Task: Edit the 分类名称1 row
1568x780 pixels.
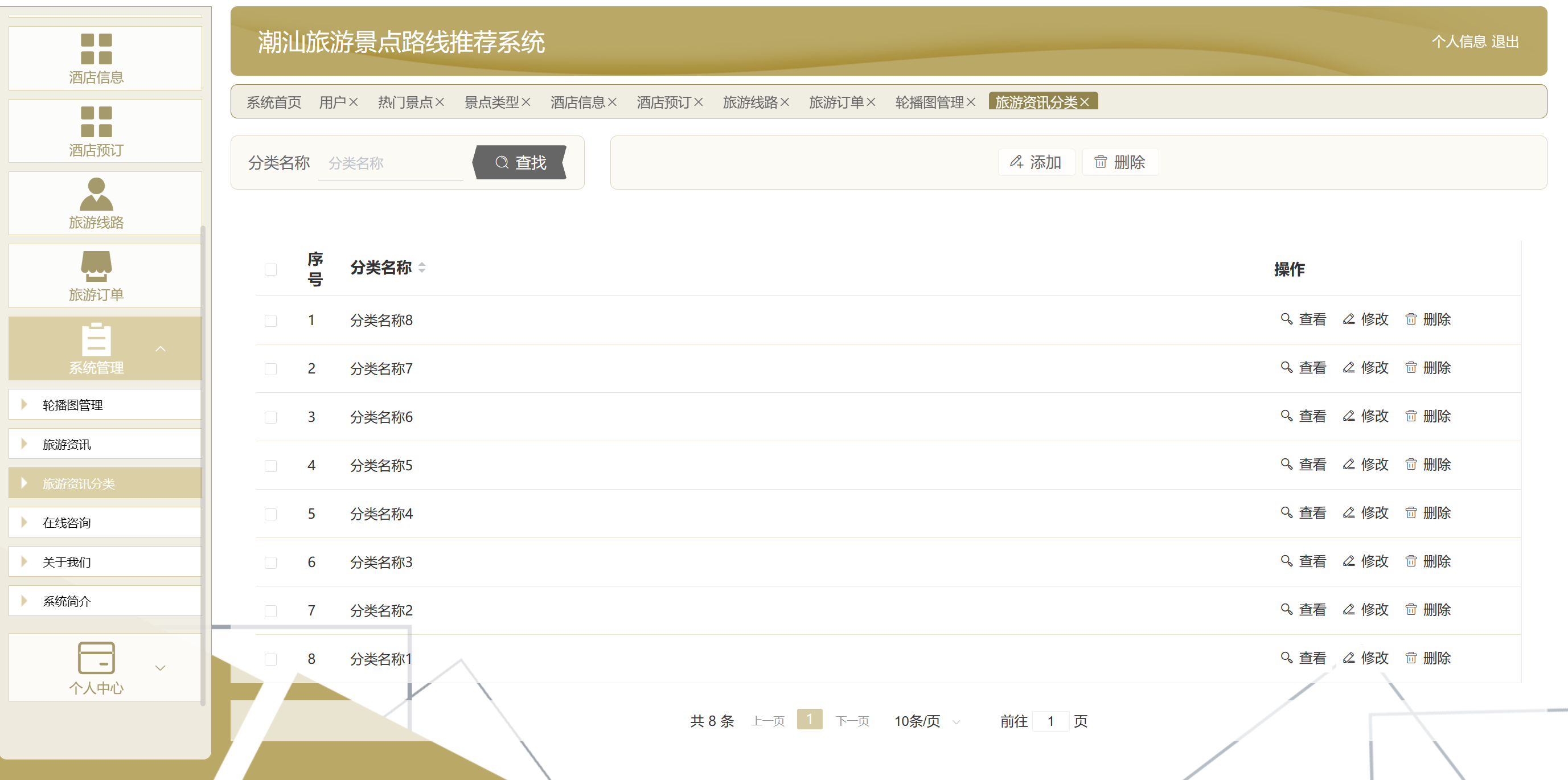Action: 1366,658
